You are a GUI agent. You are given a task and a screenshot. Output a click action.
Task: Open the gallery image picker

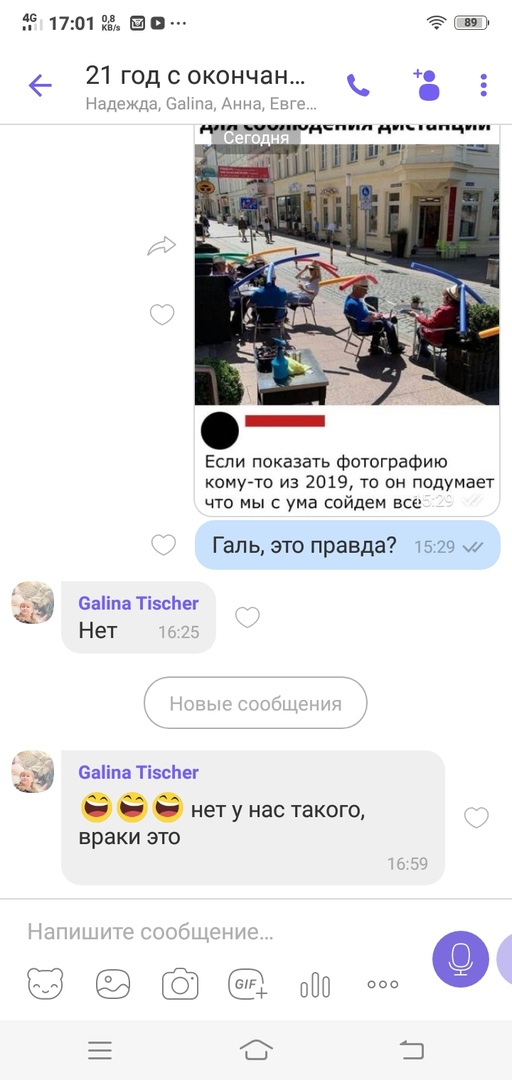click(x=113, y=984)
